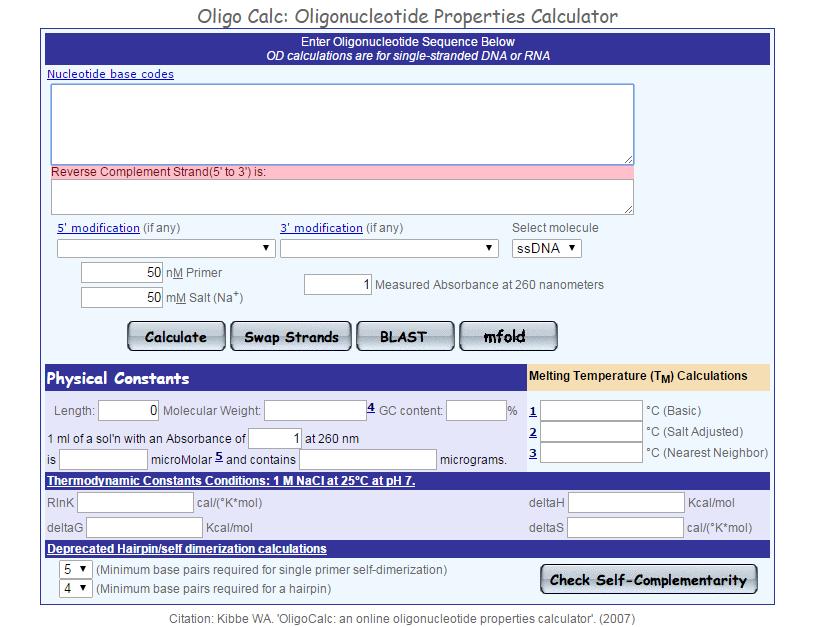This screenshot has width=813, height=627.
Task: Open footnote 3 for Nearest Neighbor Tm
Action: [x=533, y=453]
